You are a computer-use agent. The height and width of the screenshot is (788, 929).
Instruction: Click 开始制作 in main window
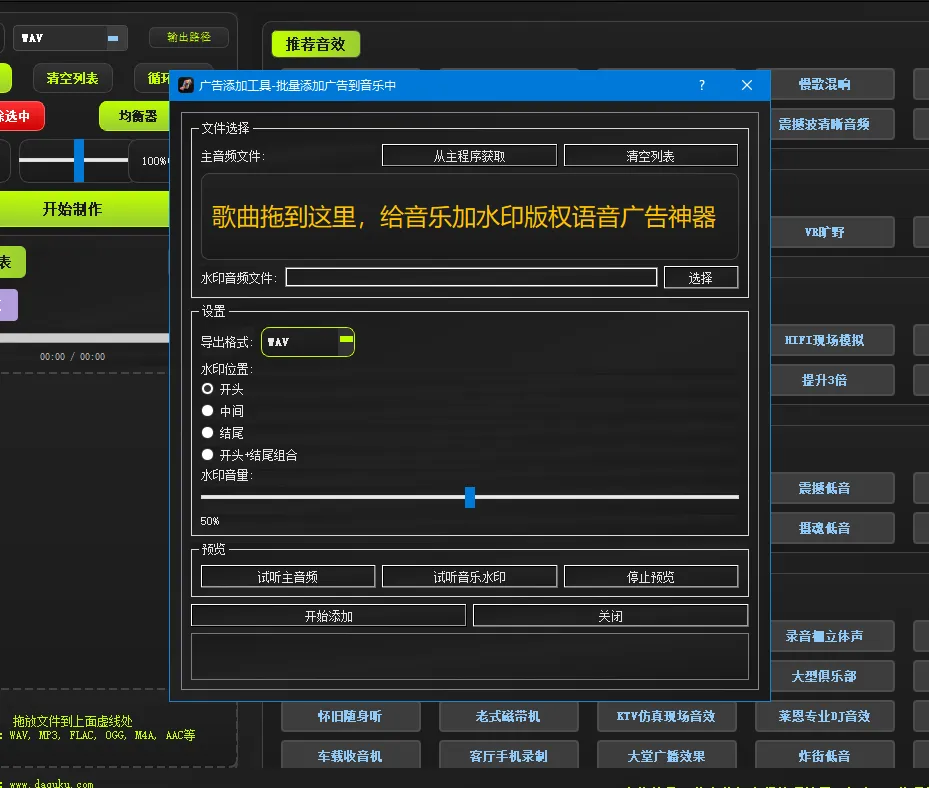tap(85, 209)
